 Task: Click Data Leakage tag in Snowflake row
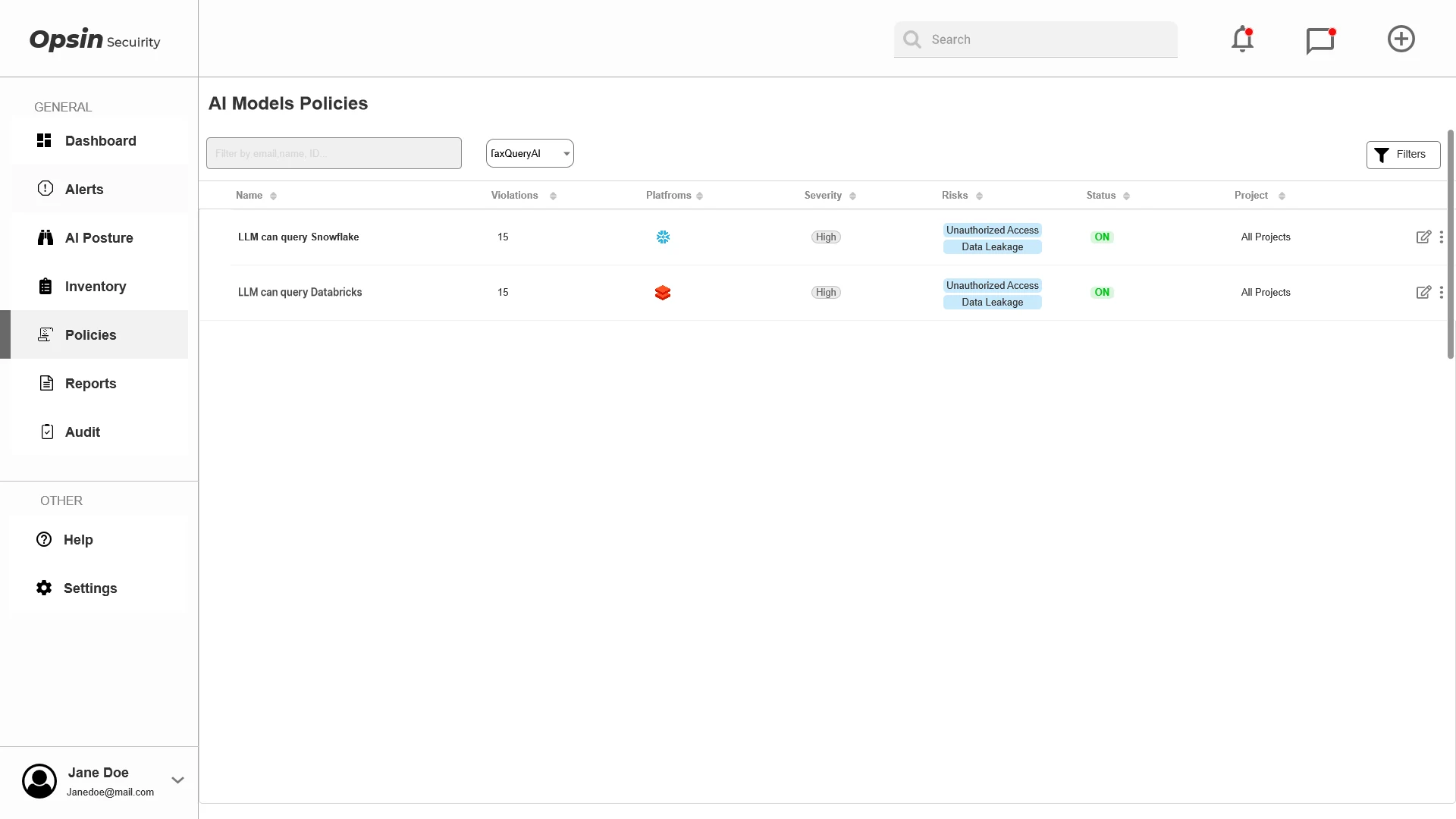pyautogui.click(x=992, y=247)
